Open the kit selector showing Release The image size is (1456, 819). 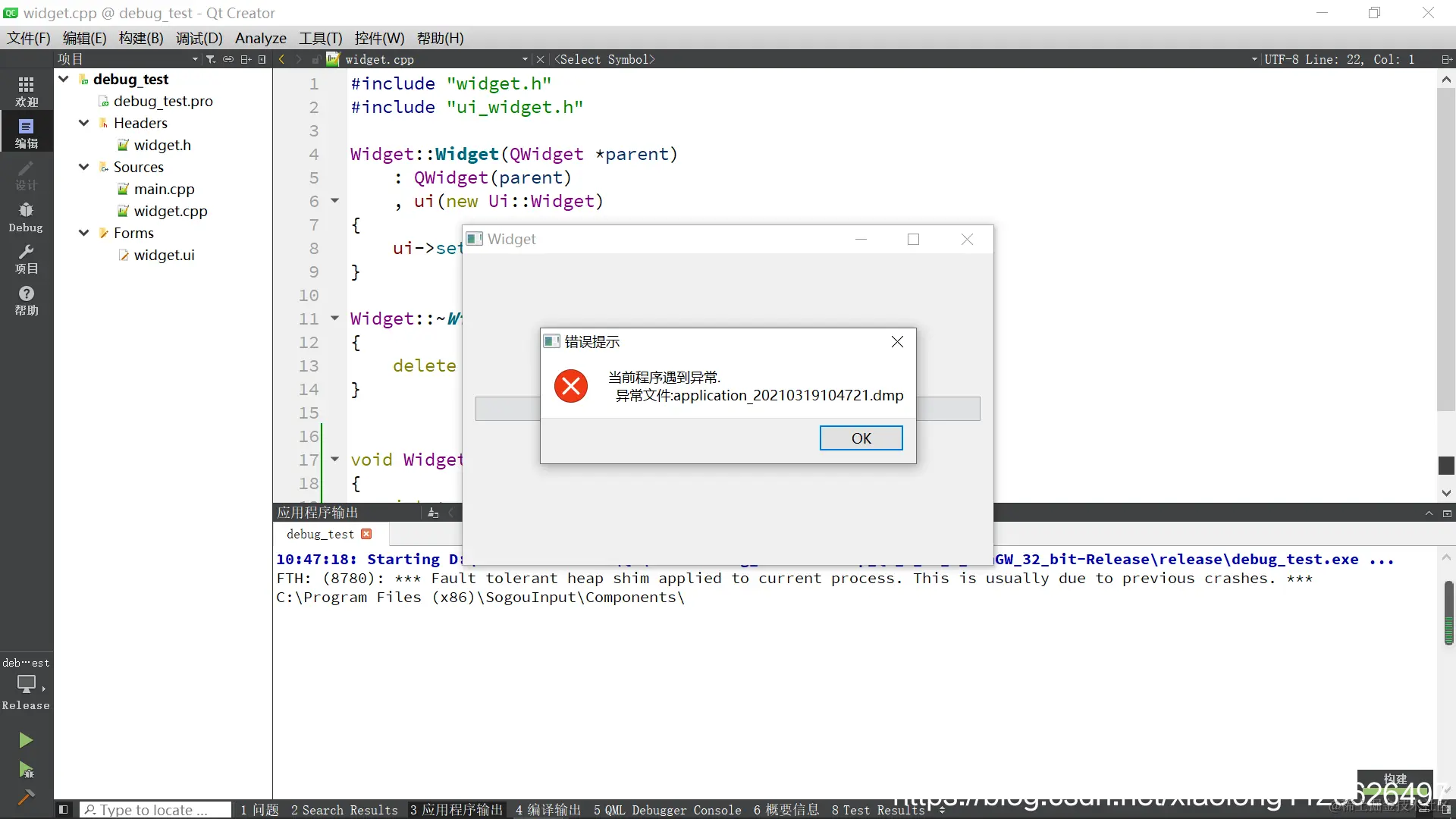click(26, 685)
